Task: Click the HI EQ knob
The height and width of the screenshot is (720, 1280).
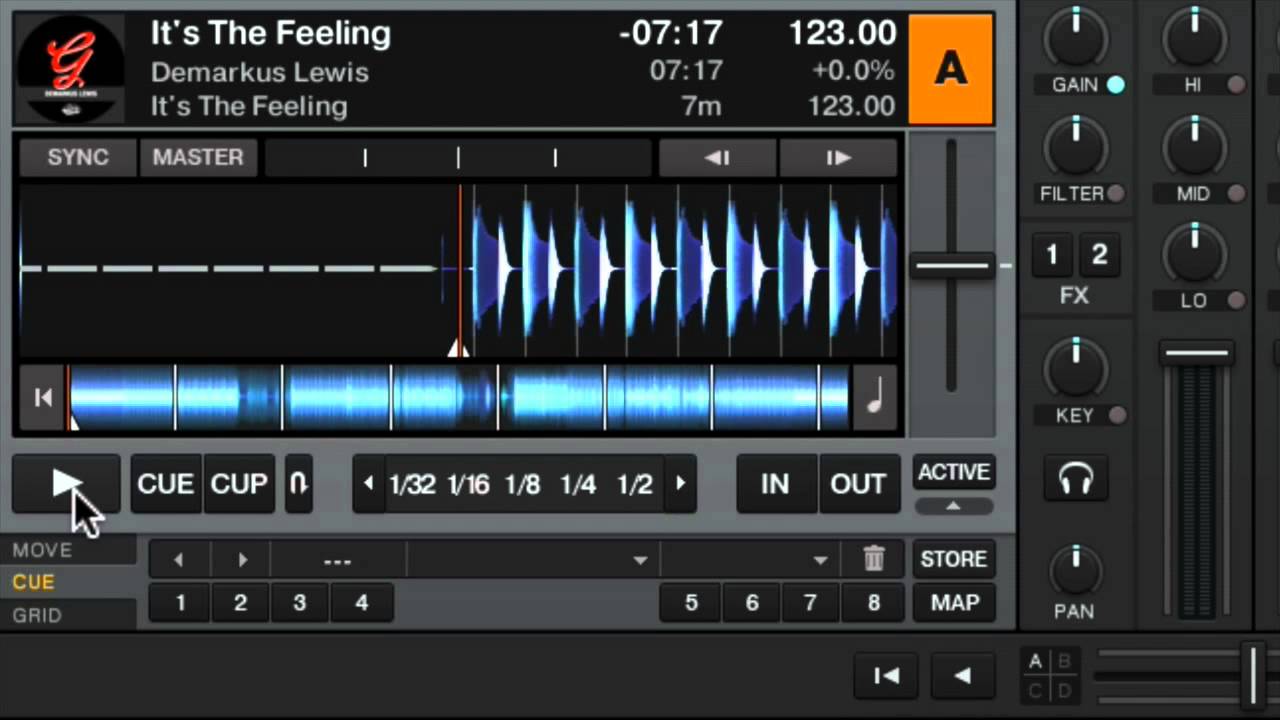Action: pos(1193,38)
